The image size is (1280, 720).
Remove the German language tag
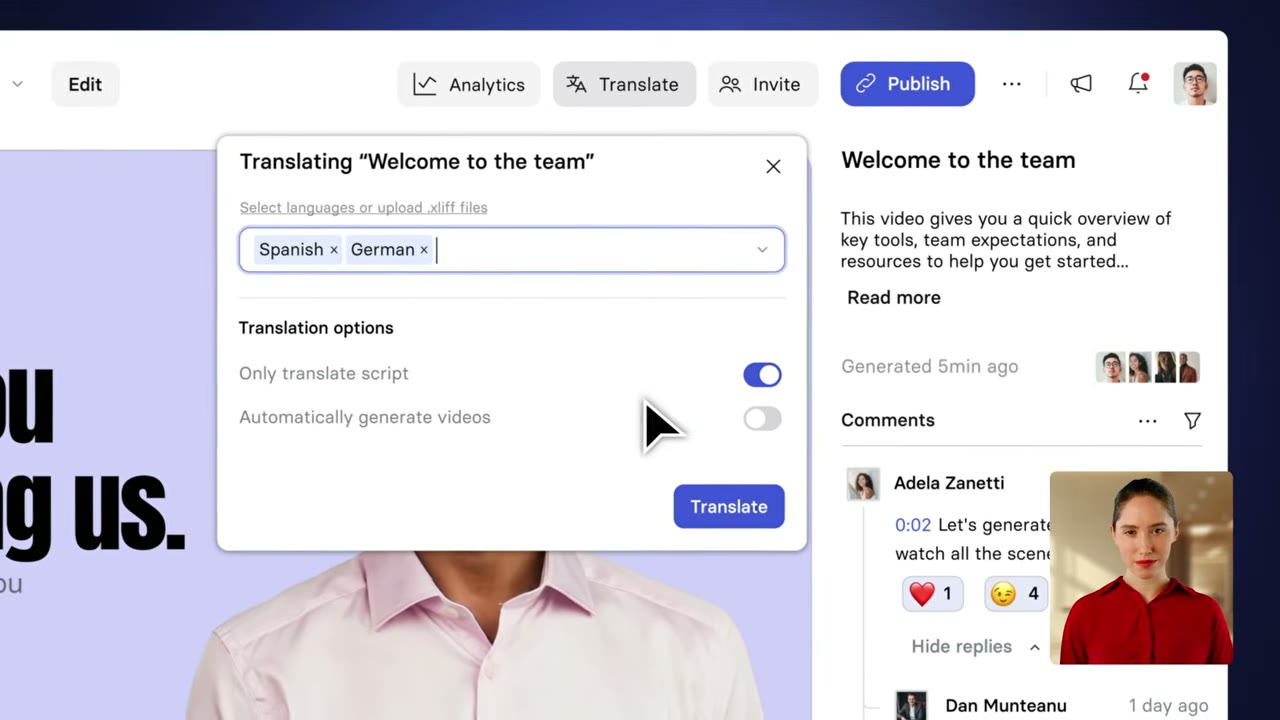424,250
